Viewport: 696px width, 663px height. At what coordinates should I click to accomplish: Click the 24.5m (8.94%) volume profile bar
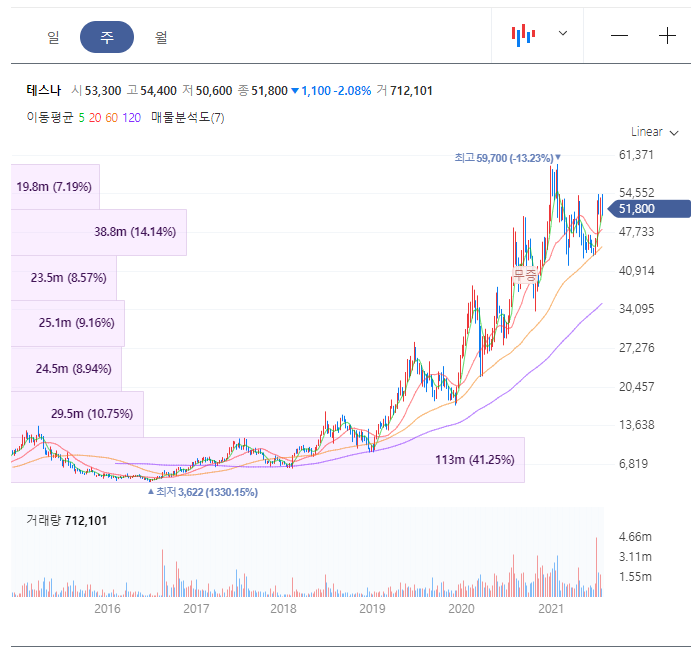tap(66, 369)
